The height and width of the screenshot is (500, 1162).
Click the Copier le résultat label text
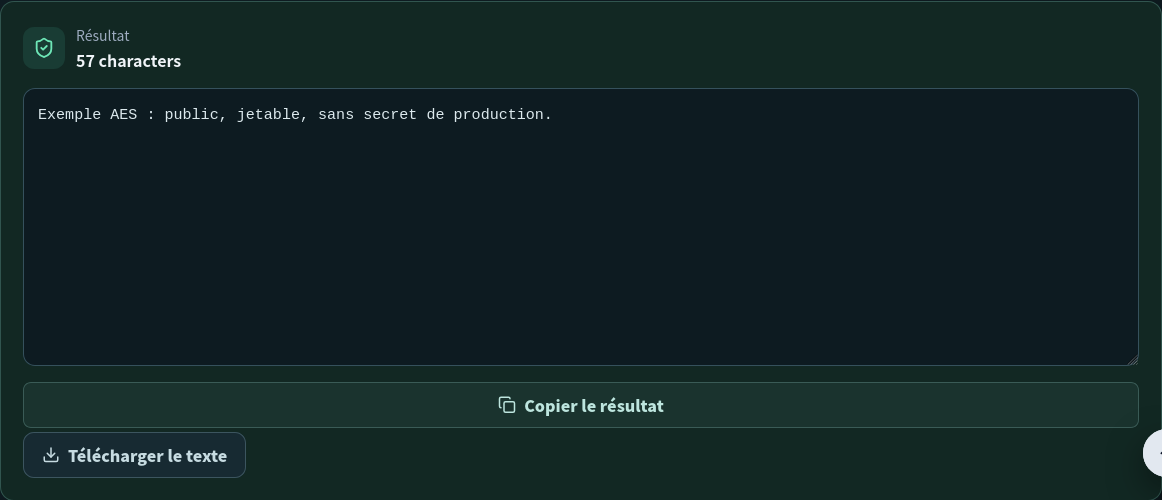click(594, 406)
